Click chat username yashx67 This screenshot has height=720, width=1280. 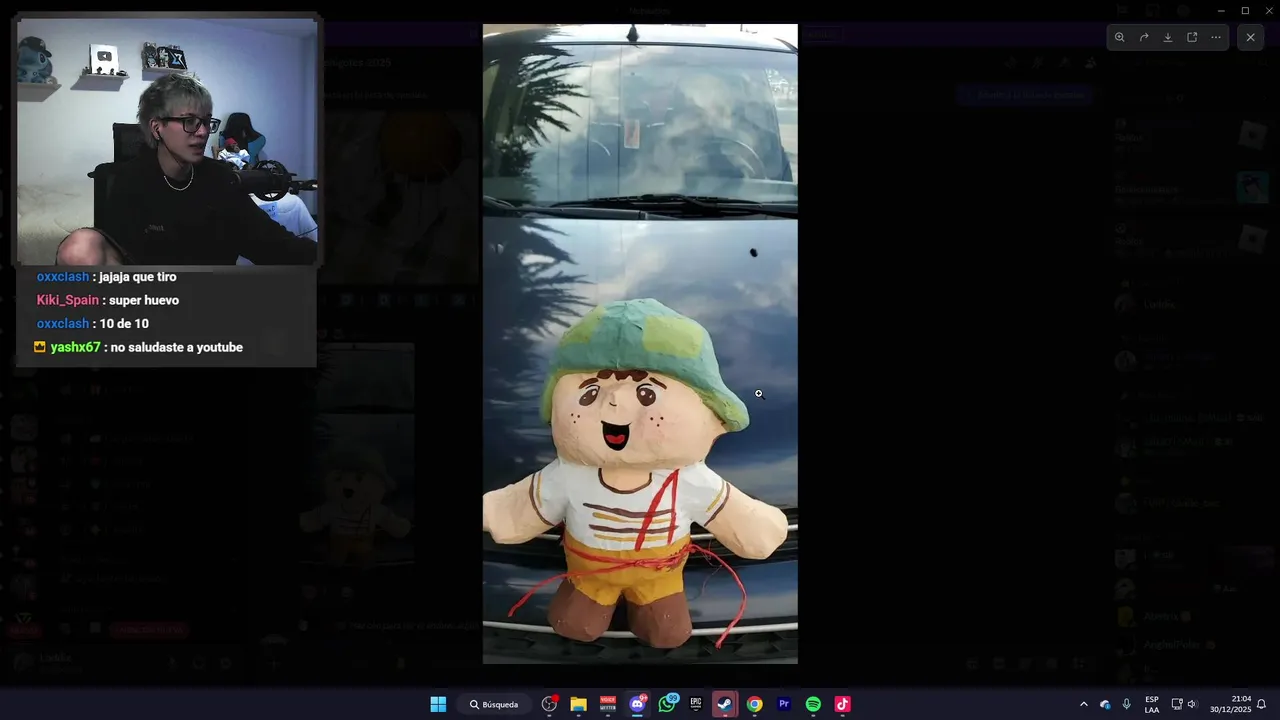tap(76, 347)
